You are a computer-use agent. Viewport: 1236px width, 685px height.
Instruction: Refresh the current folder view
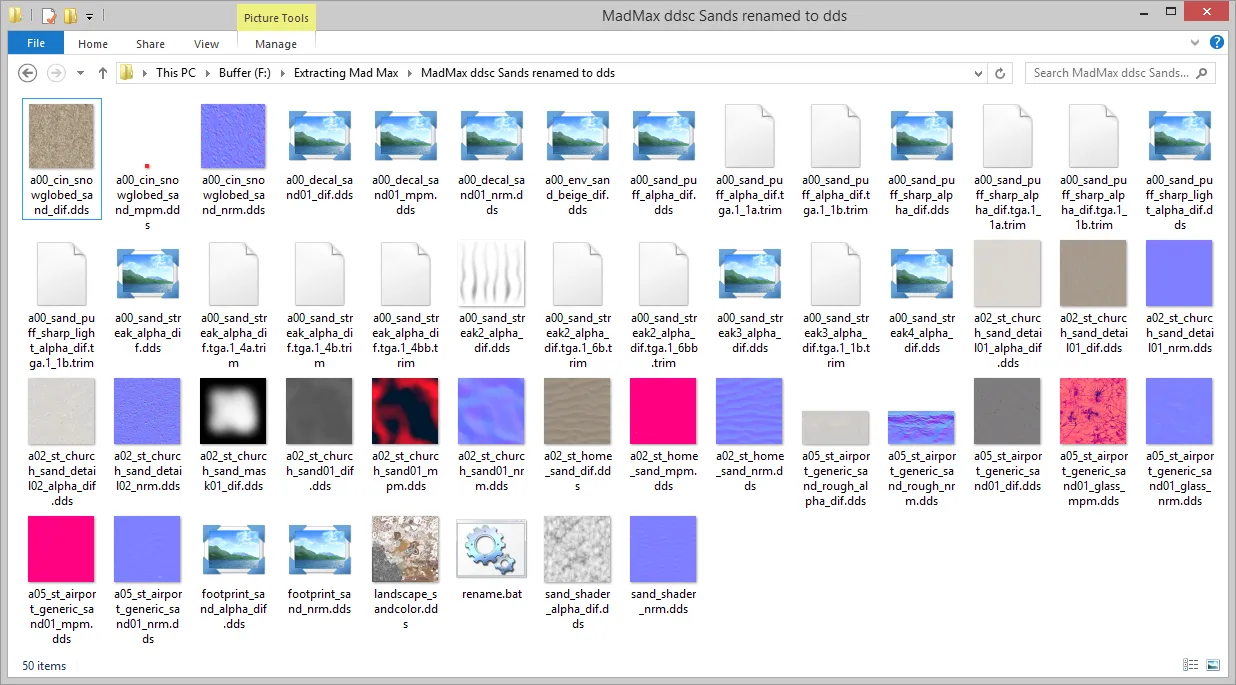click(1000, 73)
